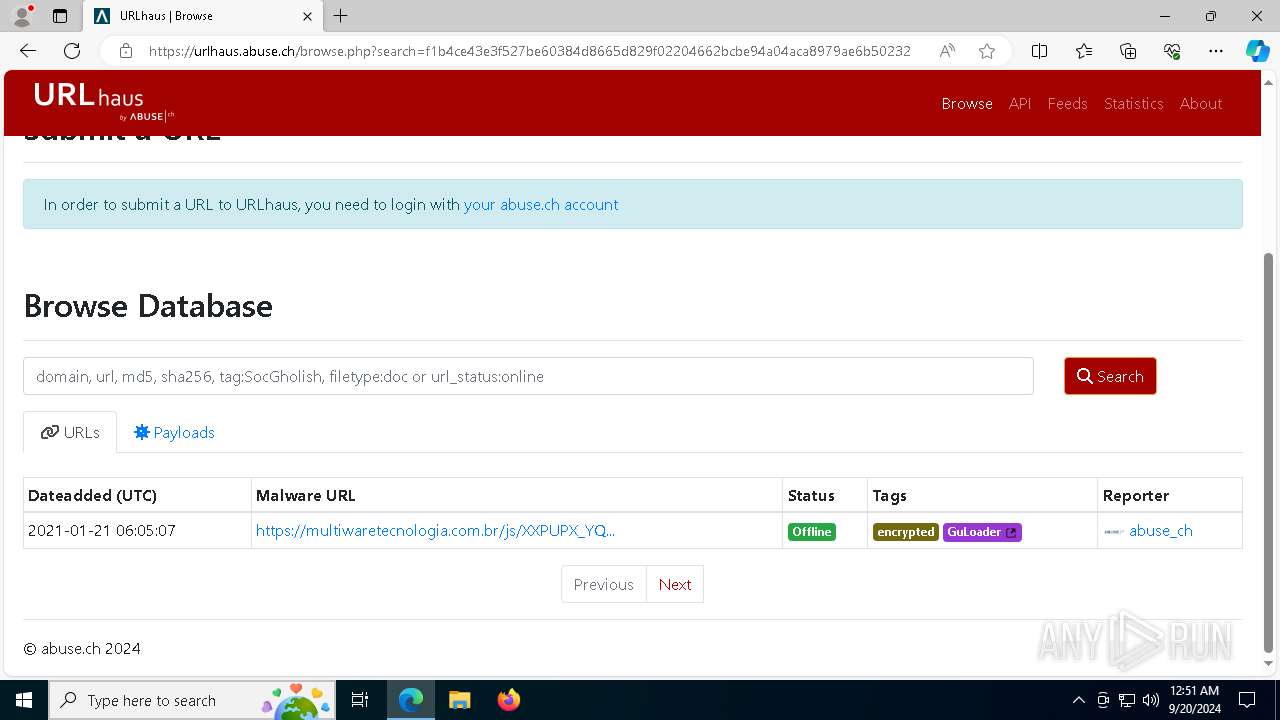Open Windows Start menu
Viewport: 1280px width, 720px height.
pyautogui.click(x=23, y=700)
